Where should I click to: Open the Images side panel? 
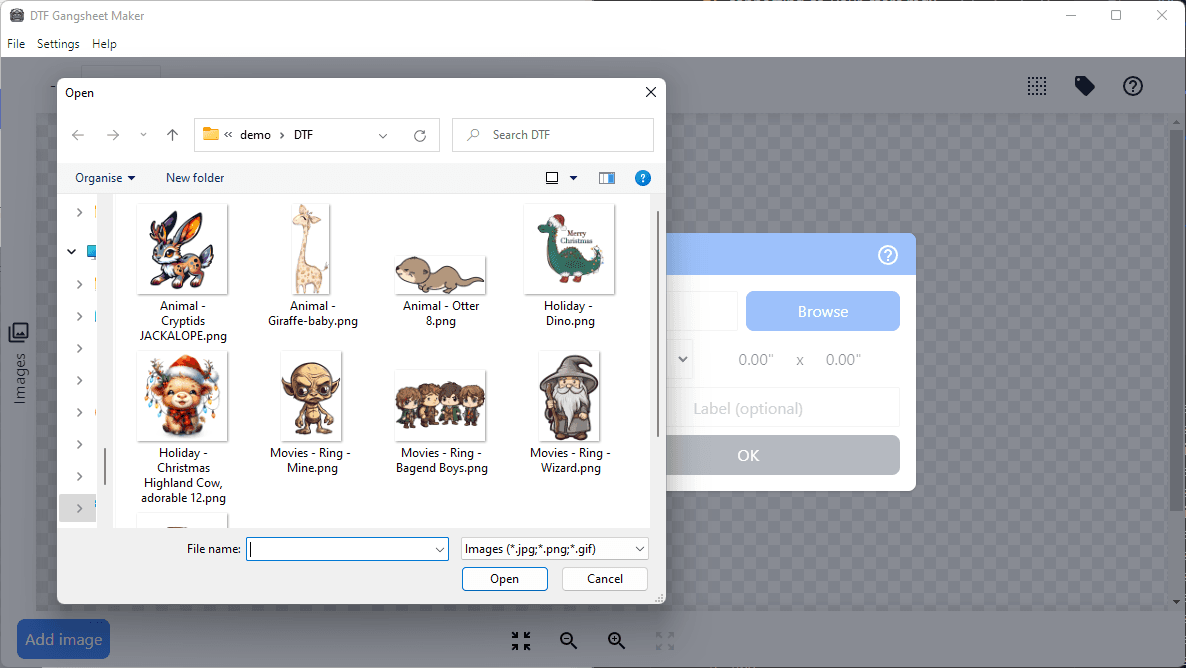[19, 362]
